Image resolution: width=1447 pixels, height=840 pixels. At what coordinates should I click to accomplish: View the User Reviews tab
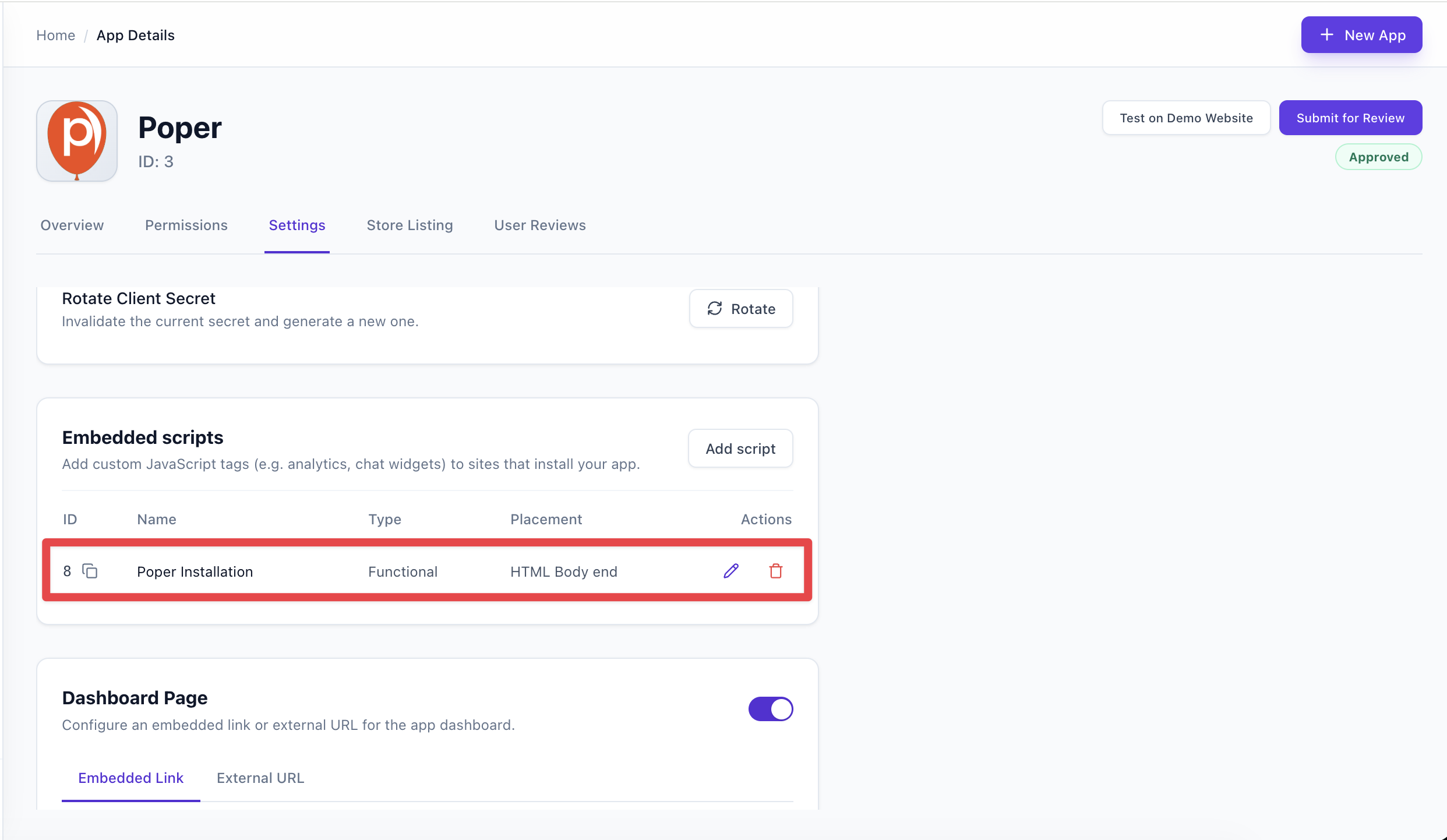pos(539,225)
